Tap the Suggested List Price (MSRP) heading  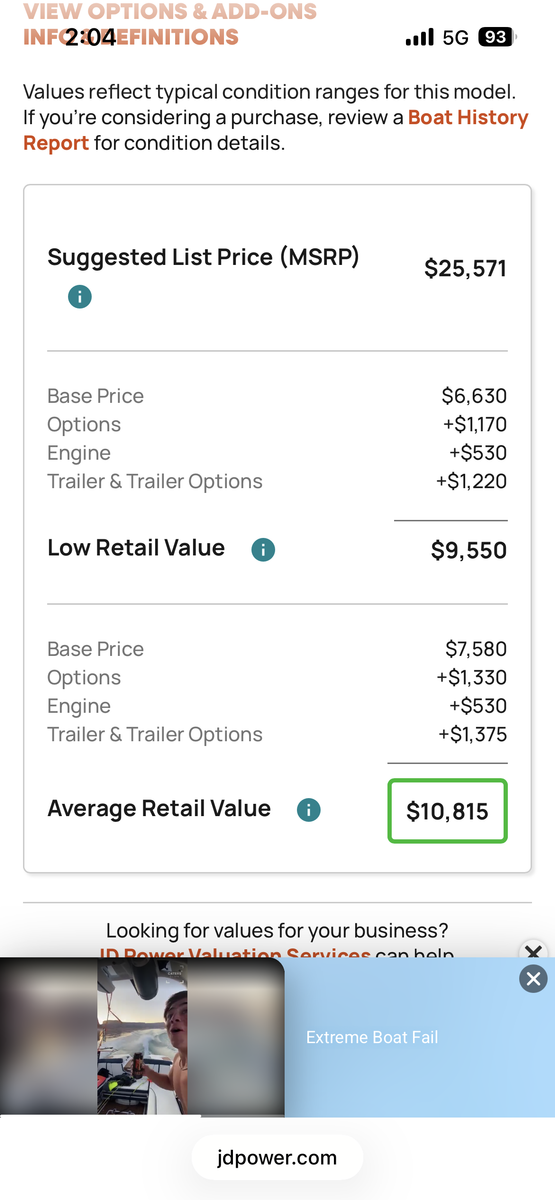pyautogui.click(x=203, y=257)
